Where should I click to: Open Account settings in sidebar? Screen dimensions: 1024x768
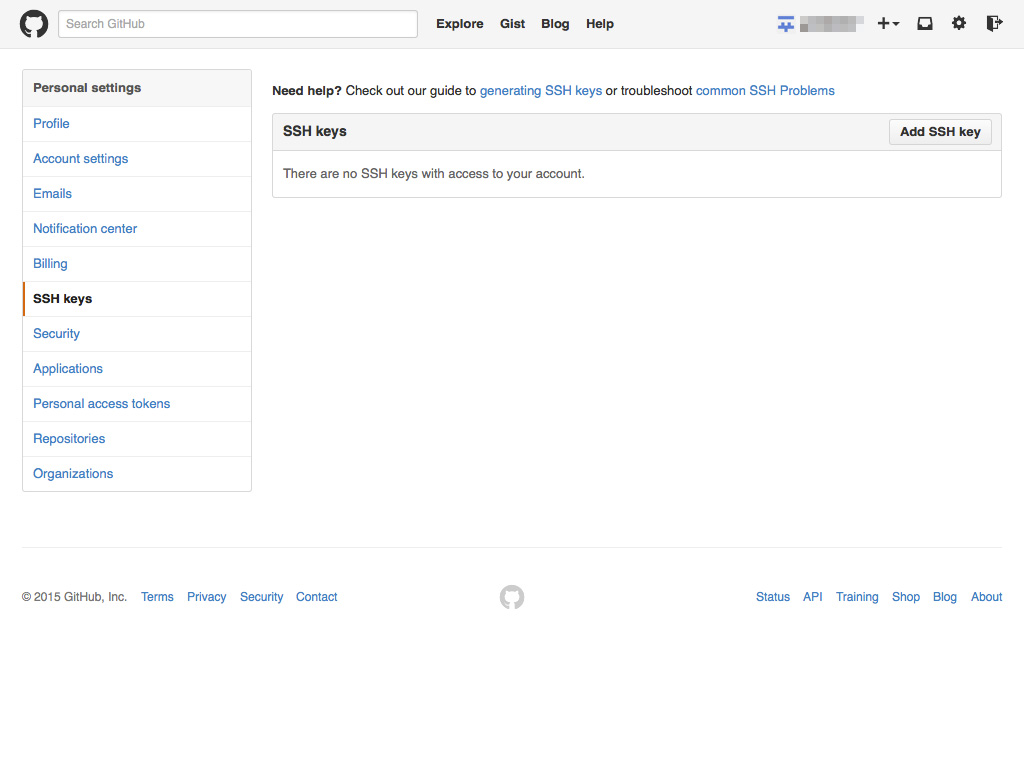point(80,159)
